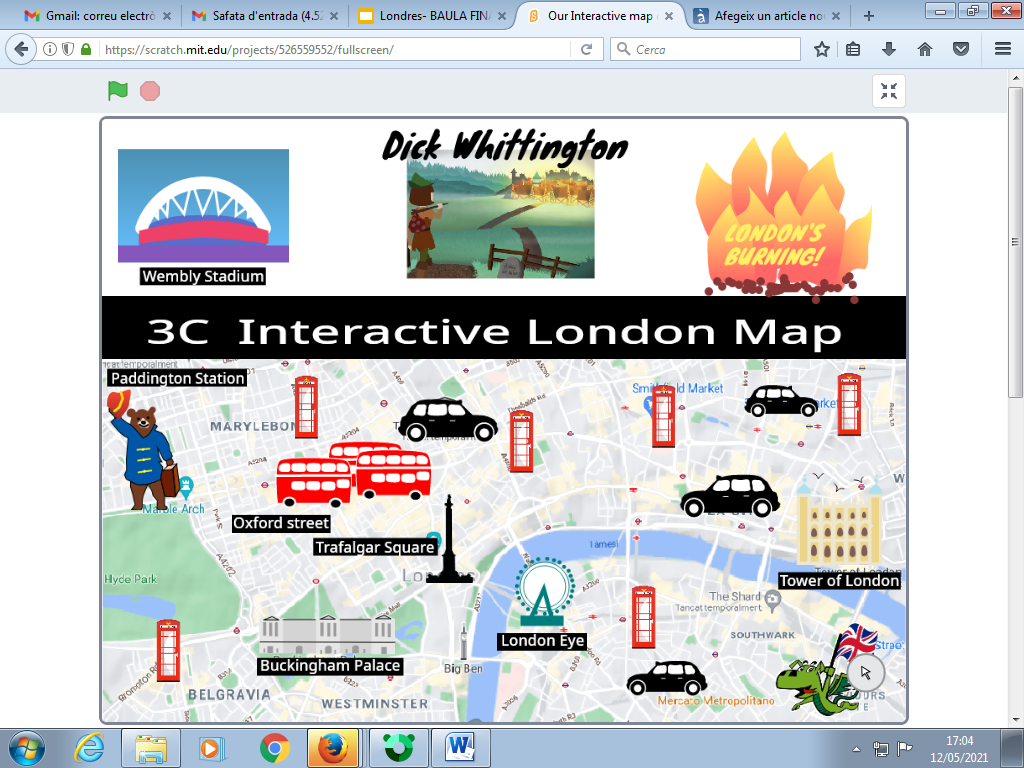This screenshot has width=1024, height=768.
Task: Open the Firefox hamburger menu
Action: [1002, 49]
